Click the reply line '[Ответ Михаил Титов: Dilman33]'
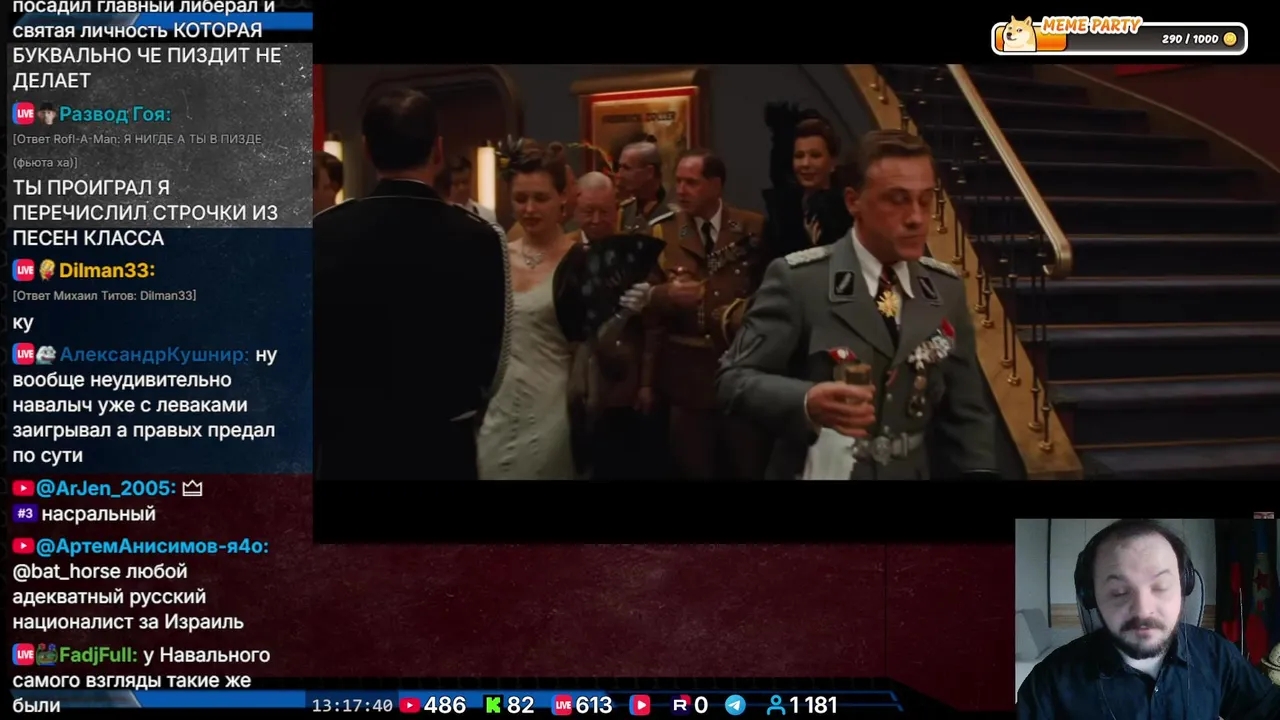Image resolution: width=1280 pixels, height=720 pixels. point(104,296)
